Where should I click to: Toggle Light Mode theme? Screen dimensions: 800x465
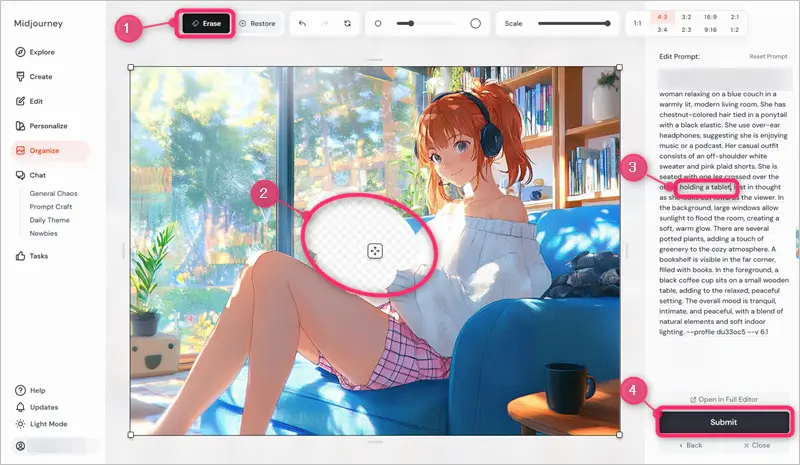(48, 424)
